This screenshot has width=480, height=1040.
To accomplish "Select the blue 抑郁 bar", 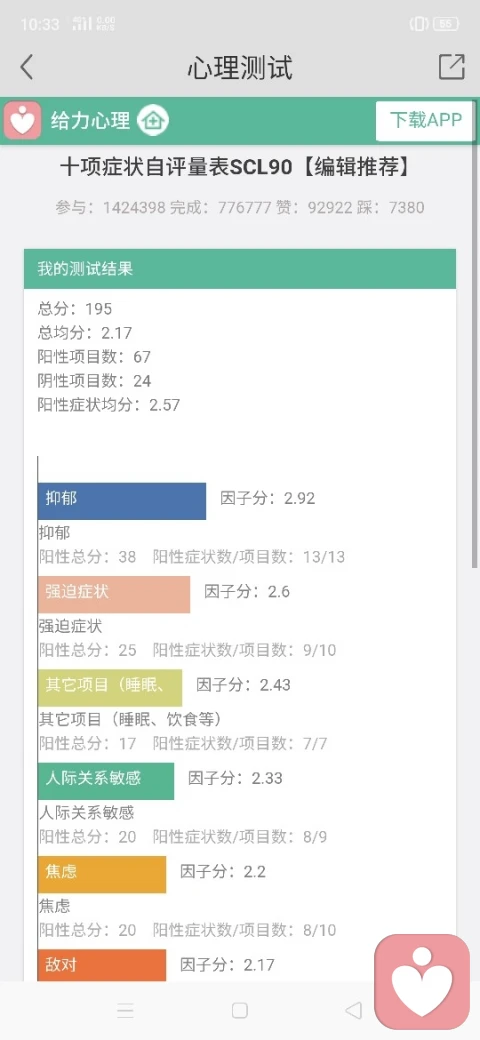I will coord(122,501).
